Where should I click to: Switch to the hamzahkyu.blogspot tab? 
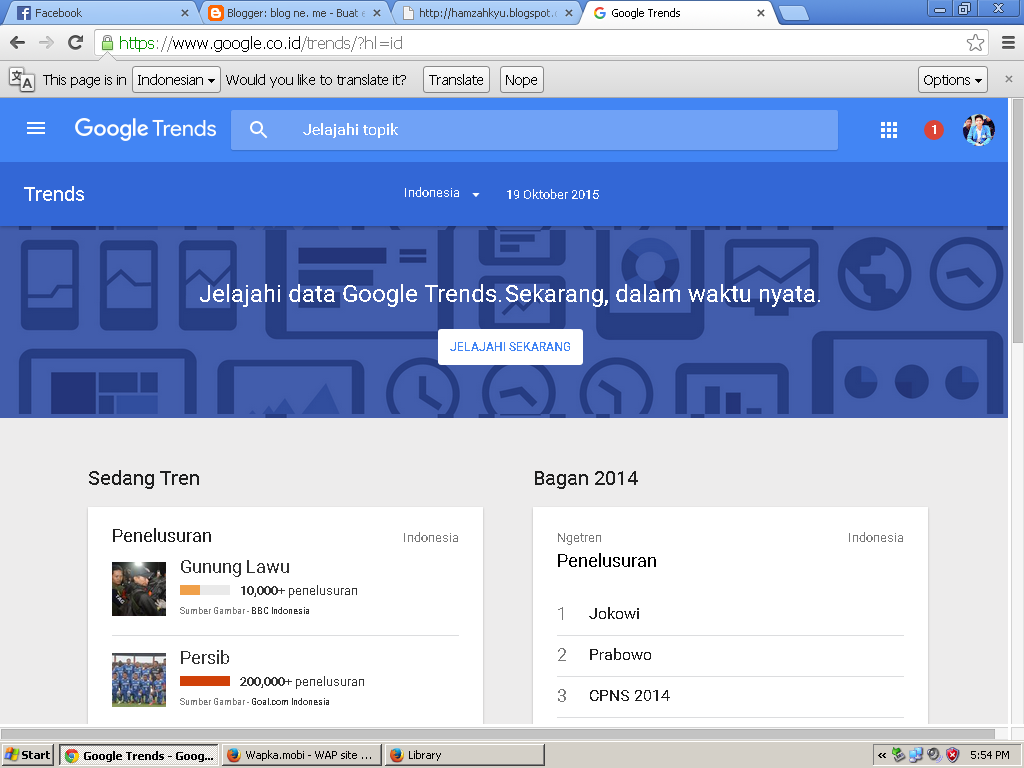click(x=487, y=13)
